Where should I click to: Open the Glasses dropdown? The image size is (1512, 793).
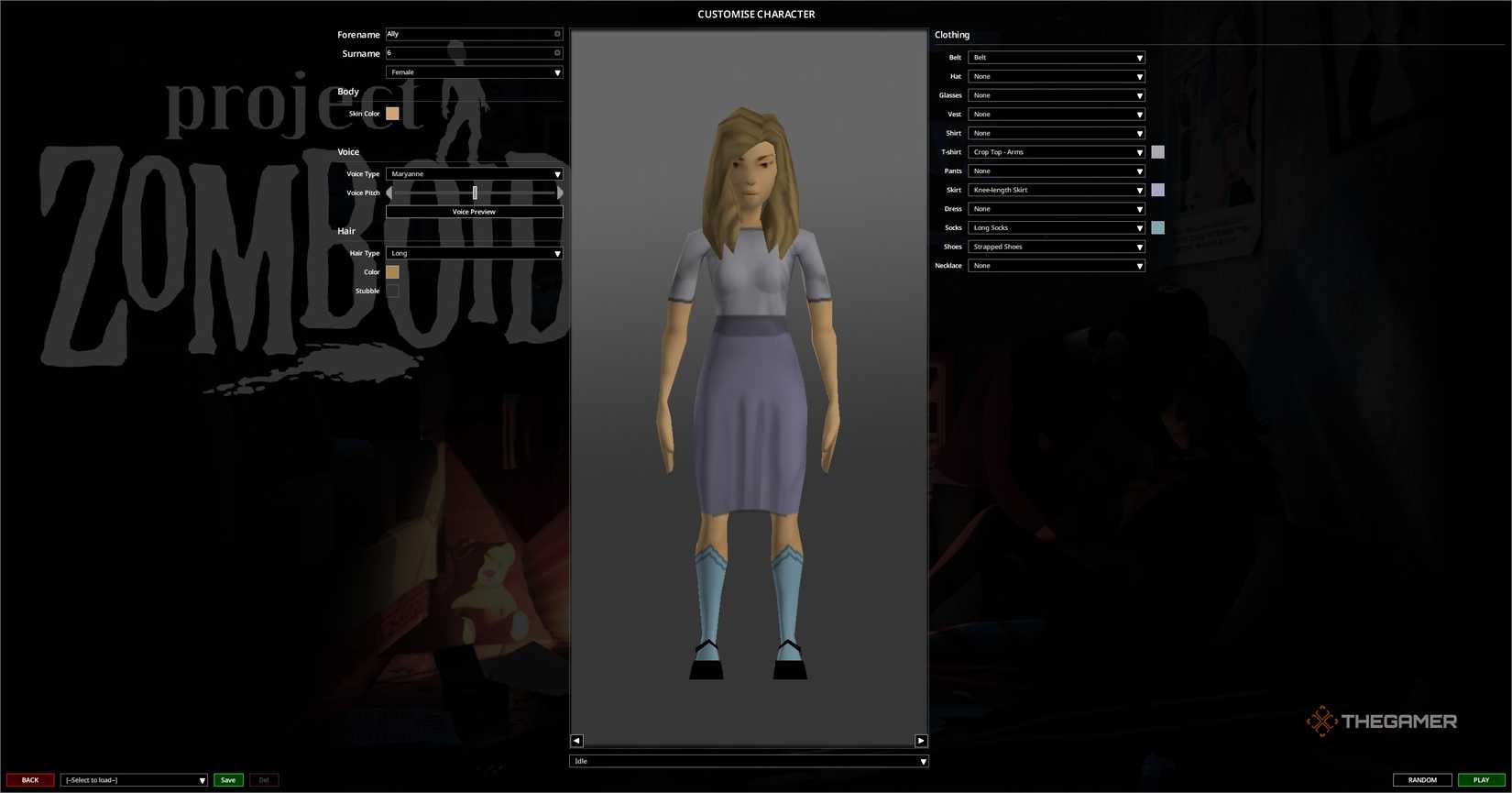click(1057, 95)
